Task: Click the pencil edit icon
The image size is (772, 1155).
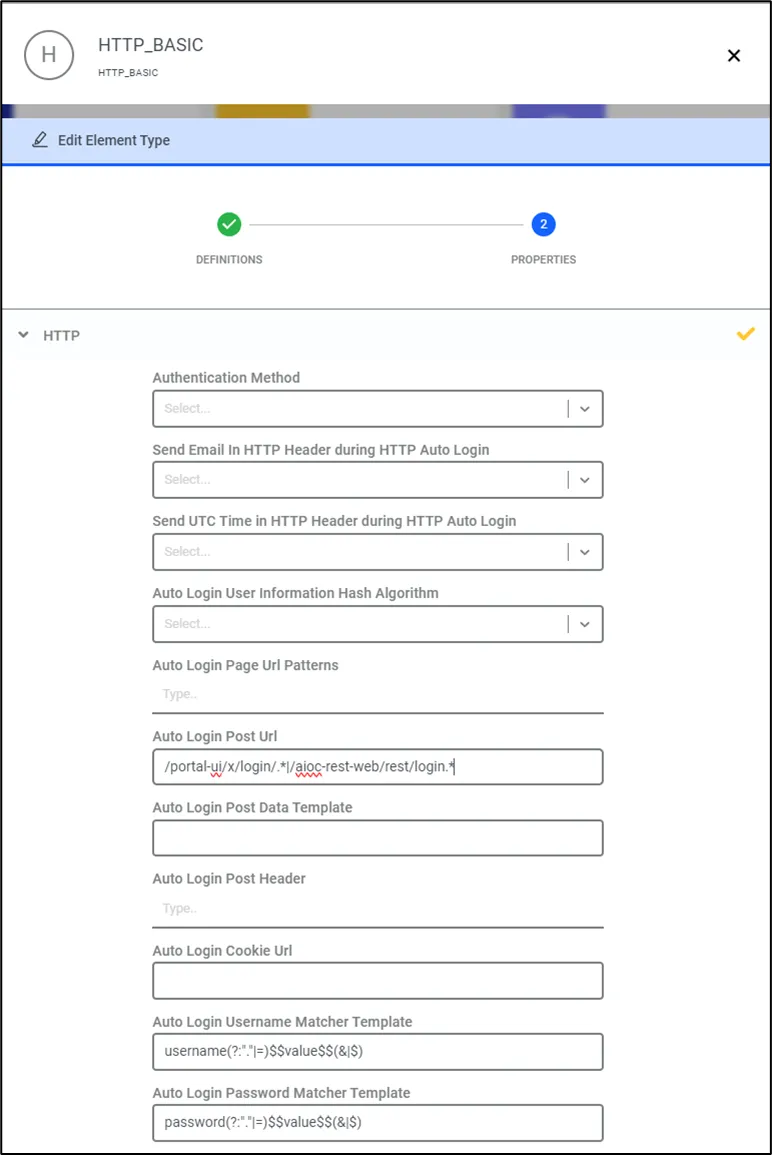Action: coord(40,140)
